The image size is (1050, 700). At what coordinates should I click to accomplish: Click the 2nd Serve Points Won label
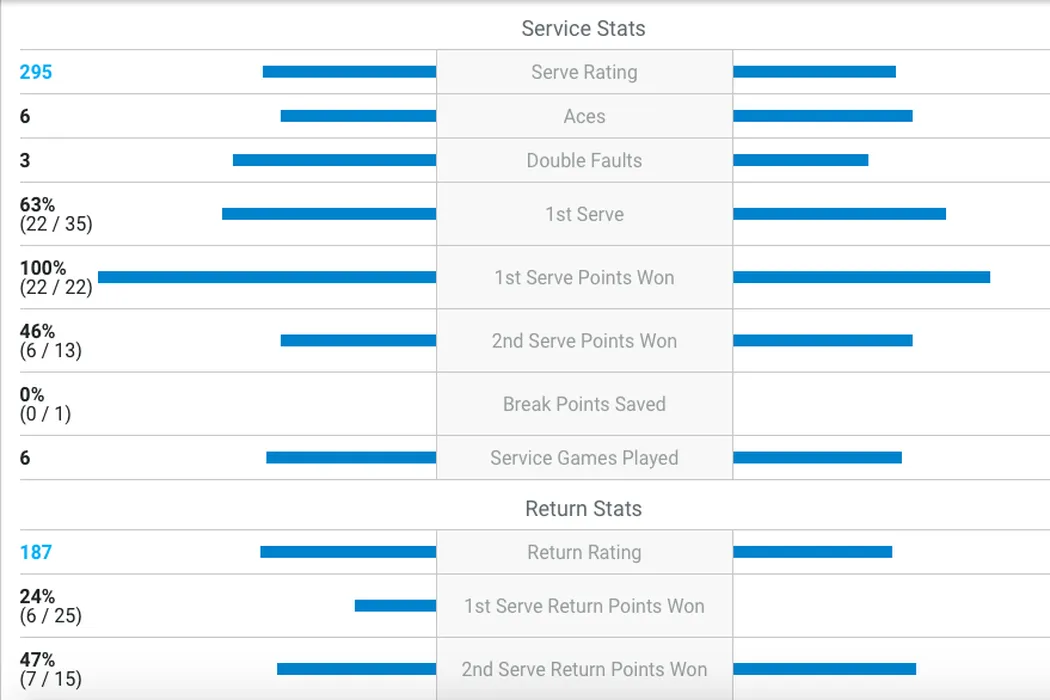click(584, 341)
